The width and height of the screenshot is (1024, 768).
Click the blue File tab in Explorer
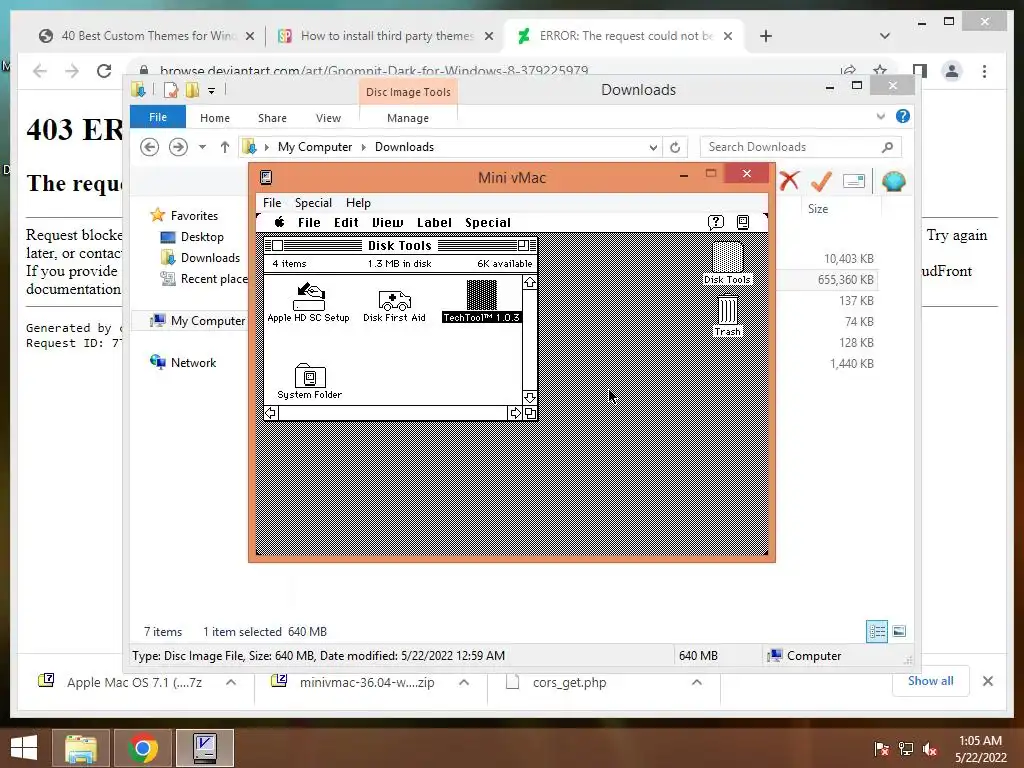(x=157, y=117)
